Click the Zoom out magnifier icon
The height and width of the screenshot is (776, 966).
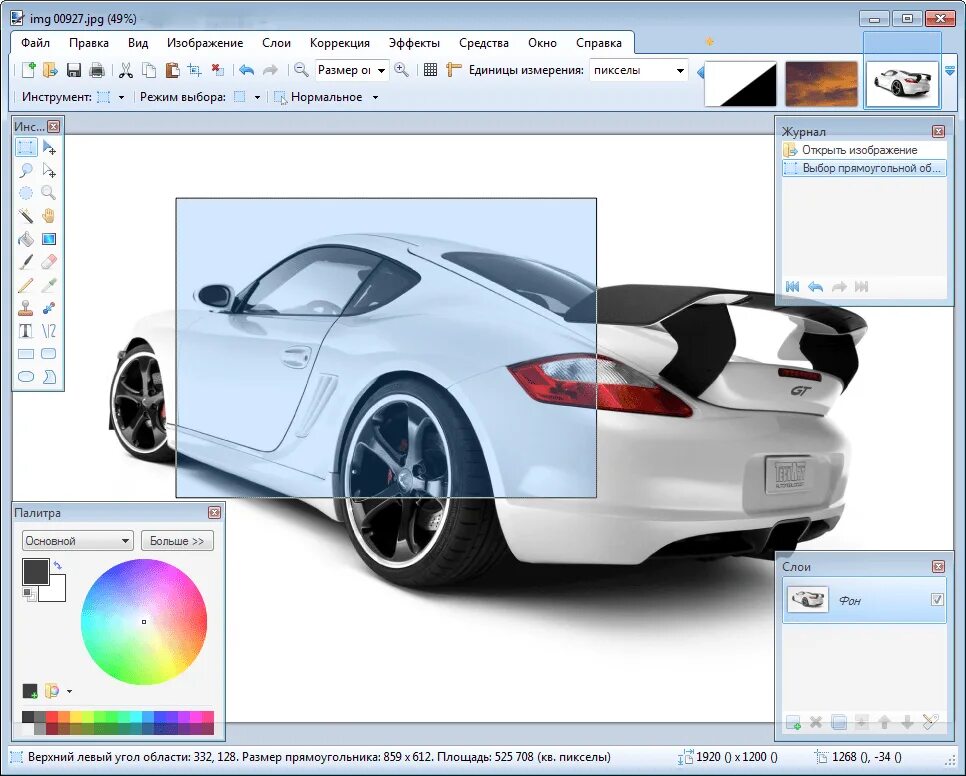coord(301,70)
